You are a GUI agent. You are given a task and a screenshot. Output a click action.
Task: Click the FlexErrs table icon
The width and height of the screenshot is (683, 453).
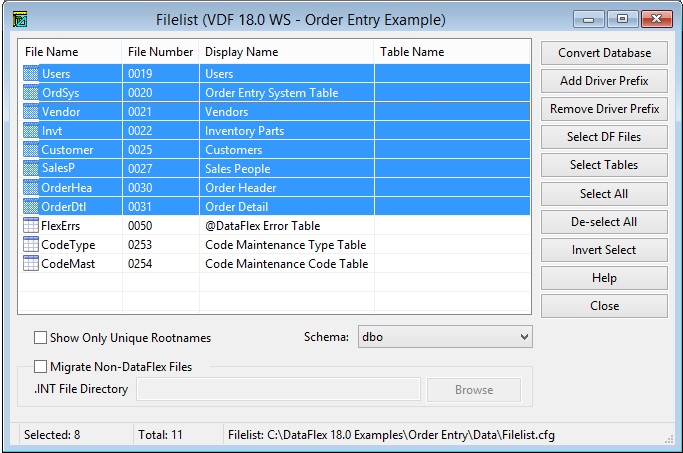point(30,226)
